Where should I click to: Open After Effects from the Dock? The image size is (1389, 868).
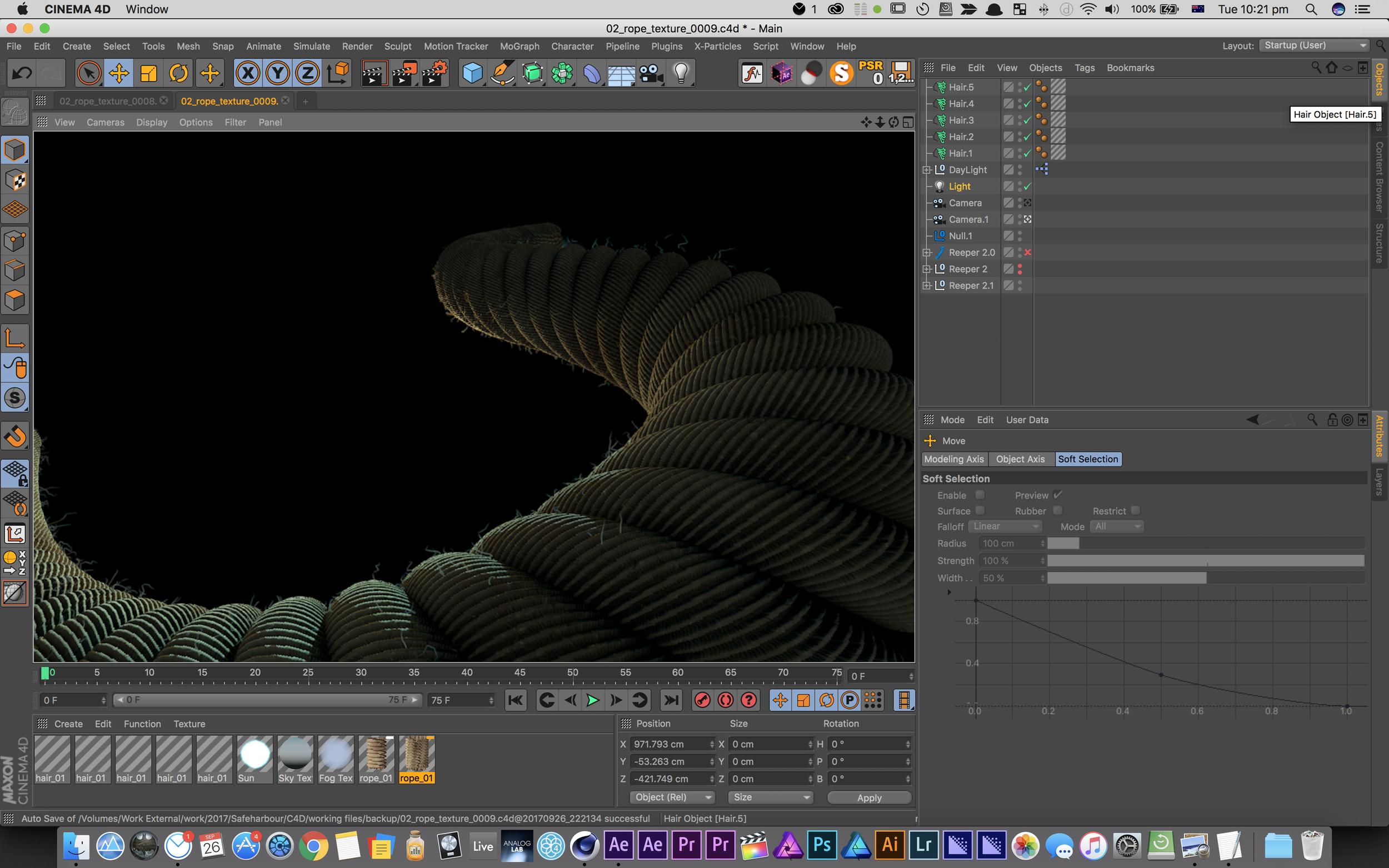(x=618, y=845)
